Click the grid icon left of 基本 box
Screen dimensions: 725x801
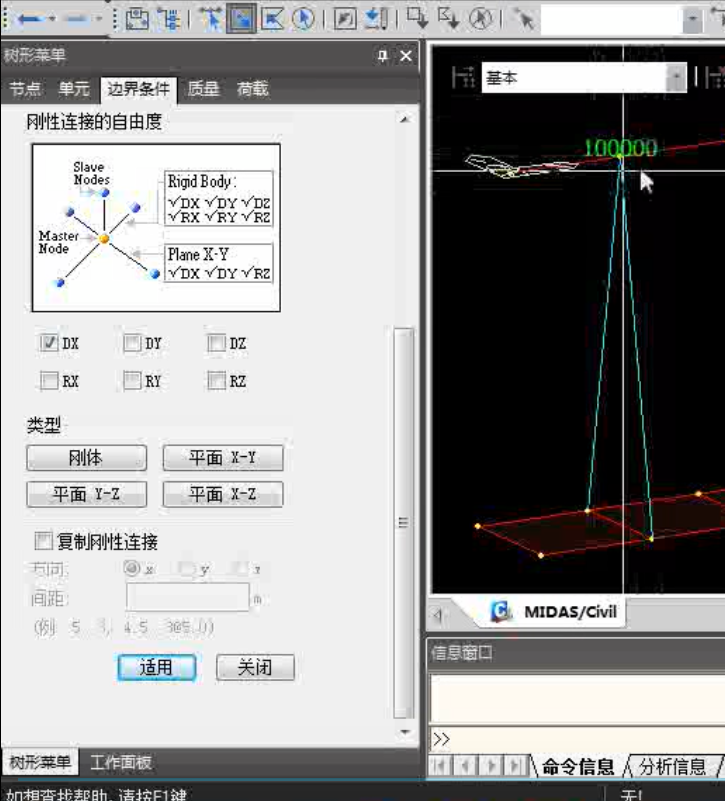463,78
